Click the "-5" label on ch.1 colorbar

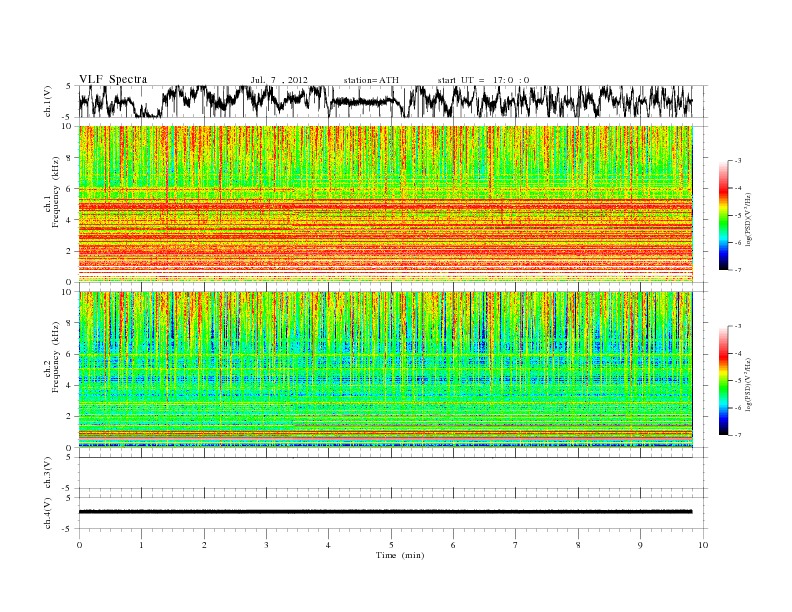click(738, 216)
